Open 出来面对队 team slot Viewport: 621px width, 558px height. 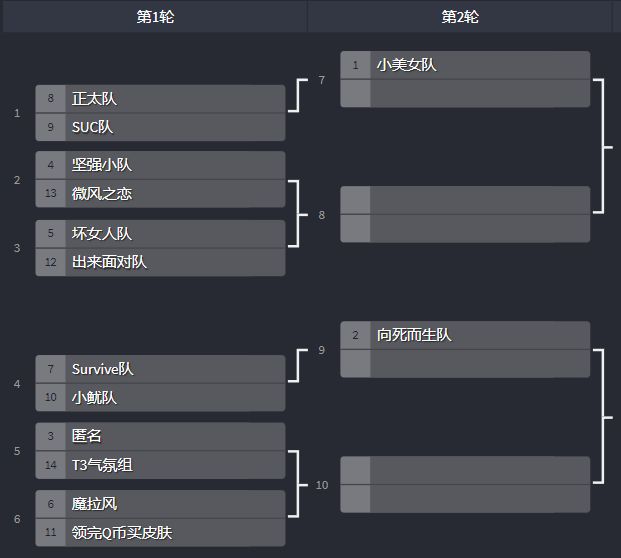(160, 262)
